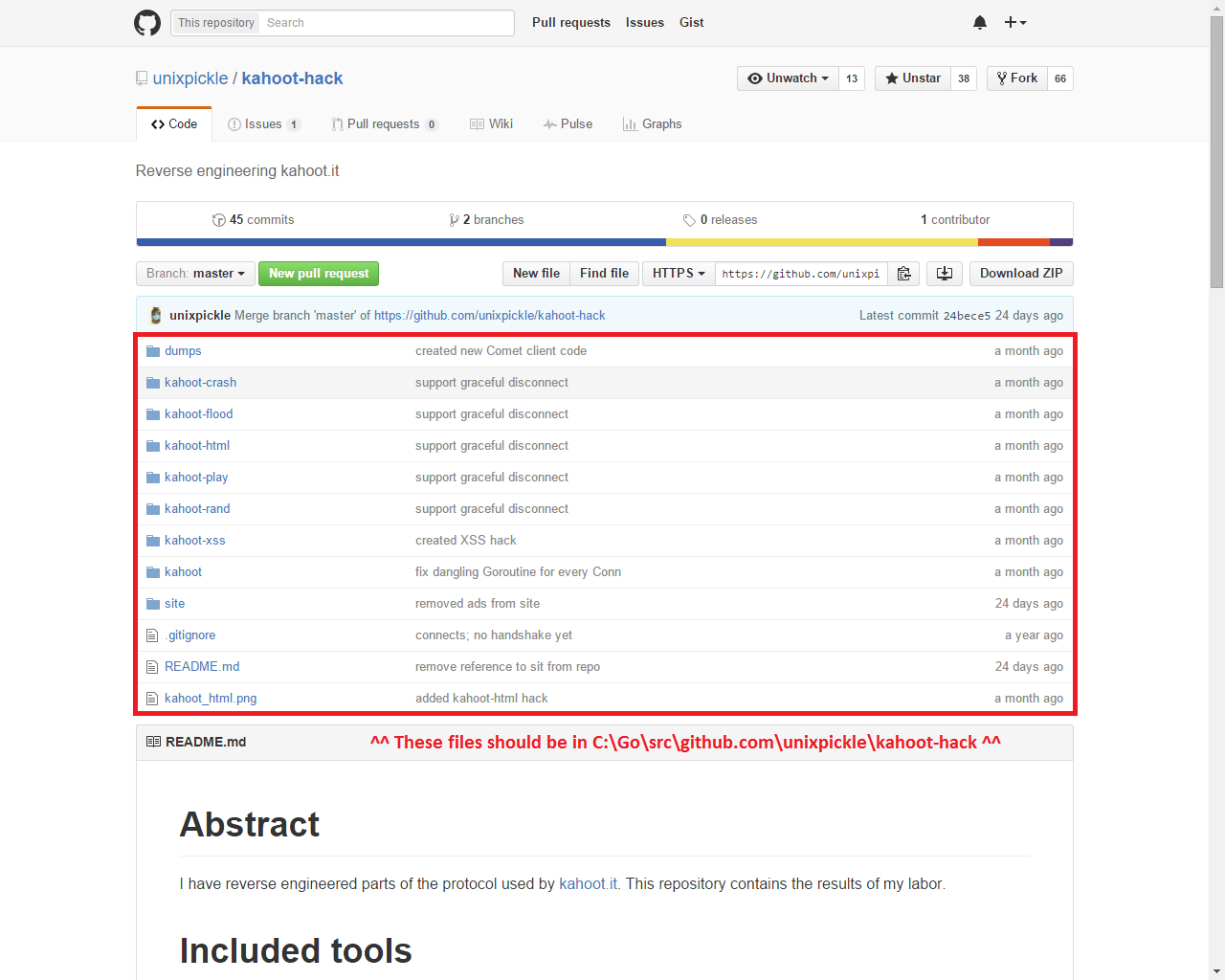Click the kahoot-flood folder icon

tap(153, 414)
